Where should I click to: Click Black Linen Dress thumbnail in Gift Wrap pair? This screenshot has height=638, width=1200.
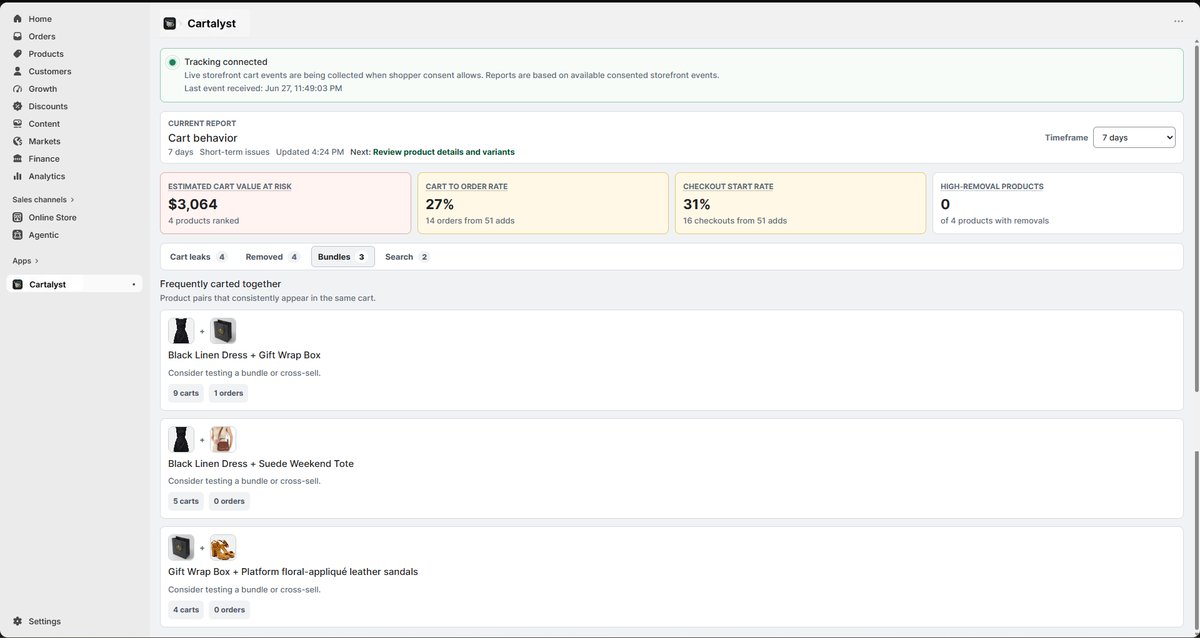pos(181,331)
